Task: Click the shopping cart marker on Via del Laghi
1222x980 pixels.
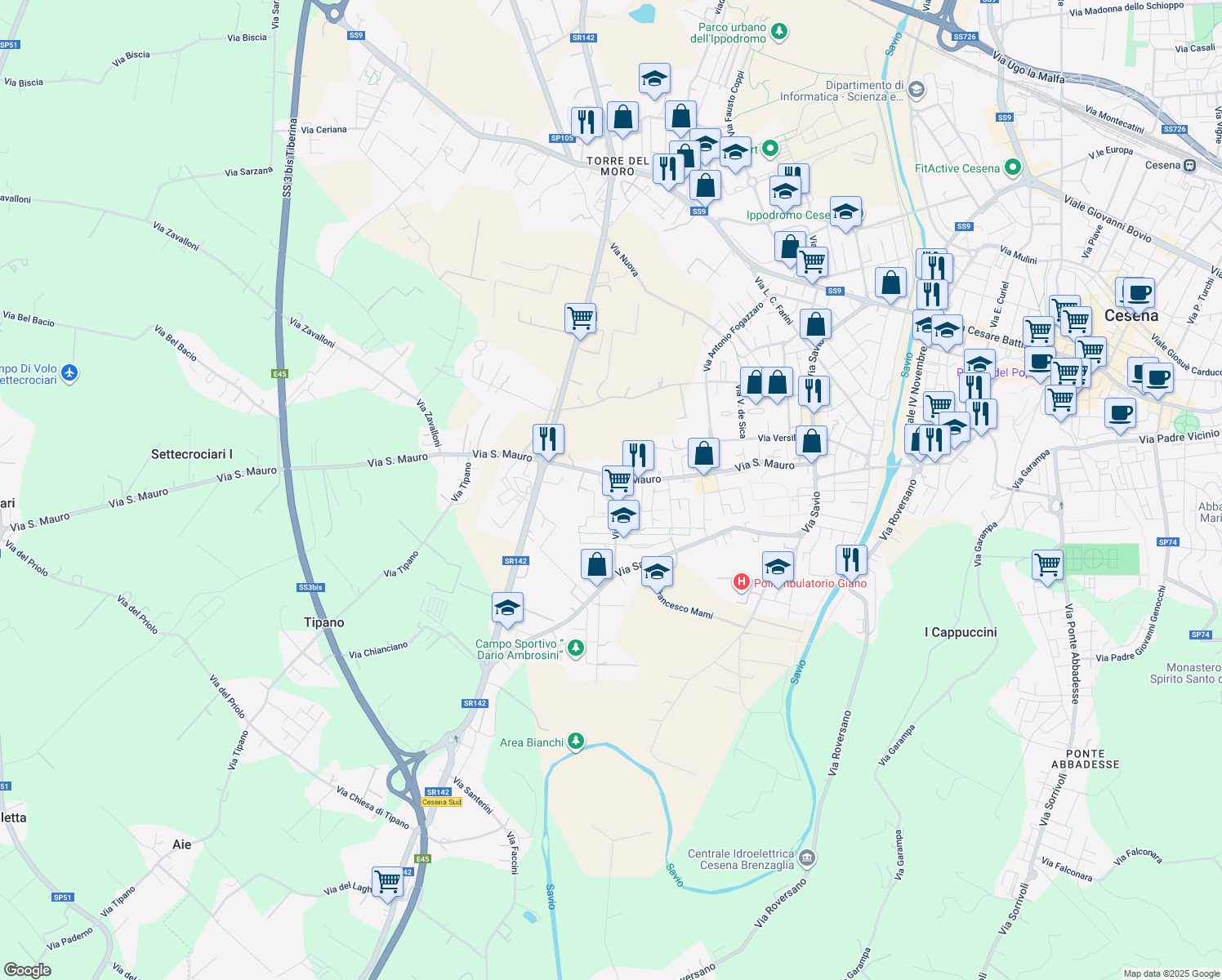Action: pyautogui.click(x=387, y=881)
